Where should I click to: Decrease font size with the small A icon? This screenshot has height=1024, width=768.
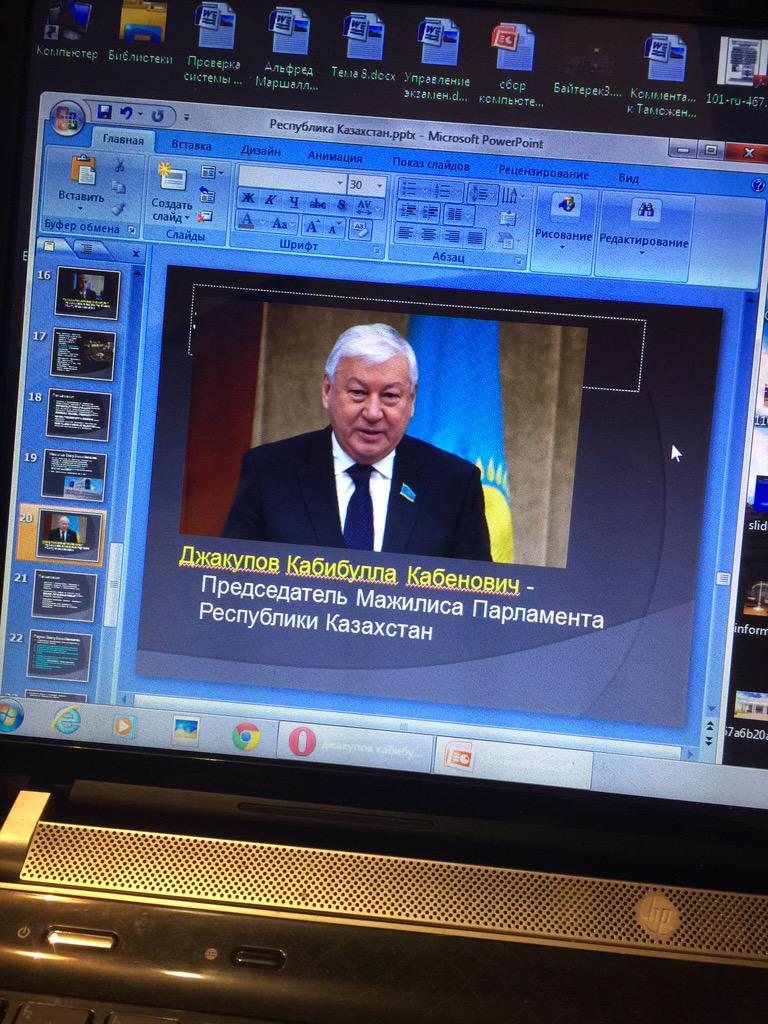(x=332, y=228)
